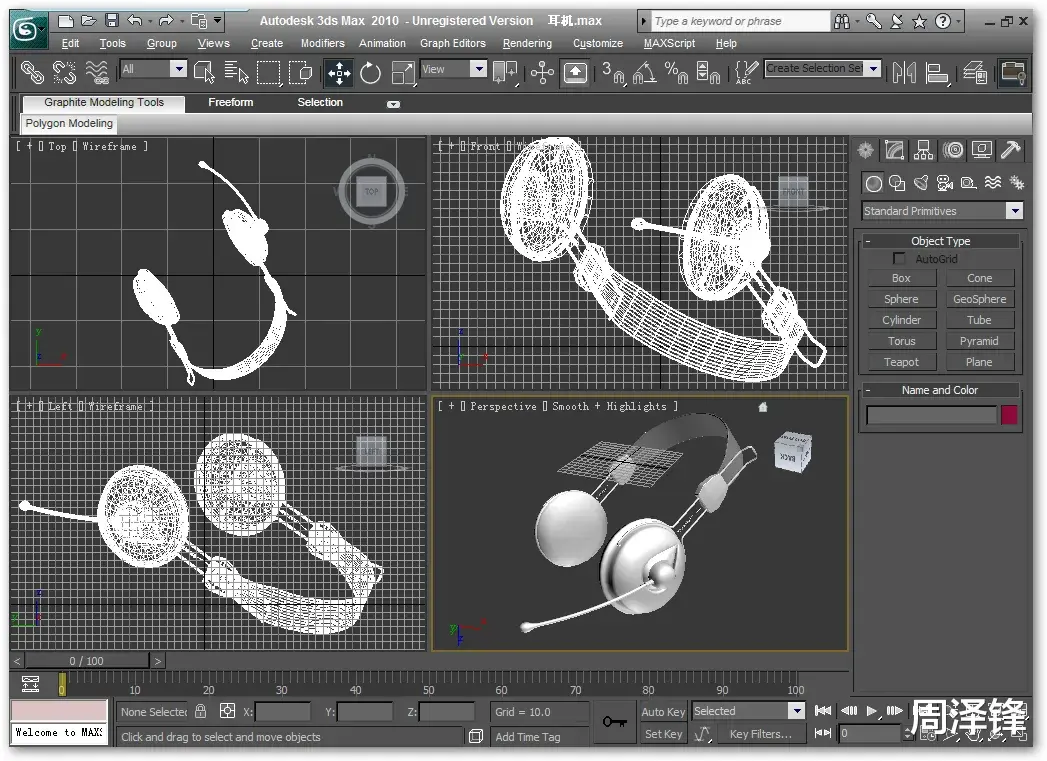
Task: Open the Hierarchy command panel tab
Action: [x=923, y=150]
